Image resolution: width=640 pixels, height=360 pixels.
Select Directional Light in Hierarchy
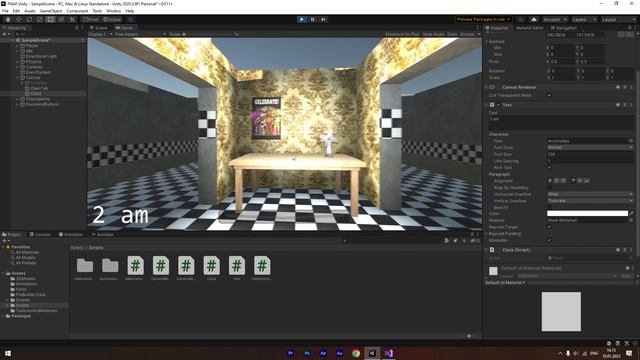point(41,56)
